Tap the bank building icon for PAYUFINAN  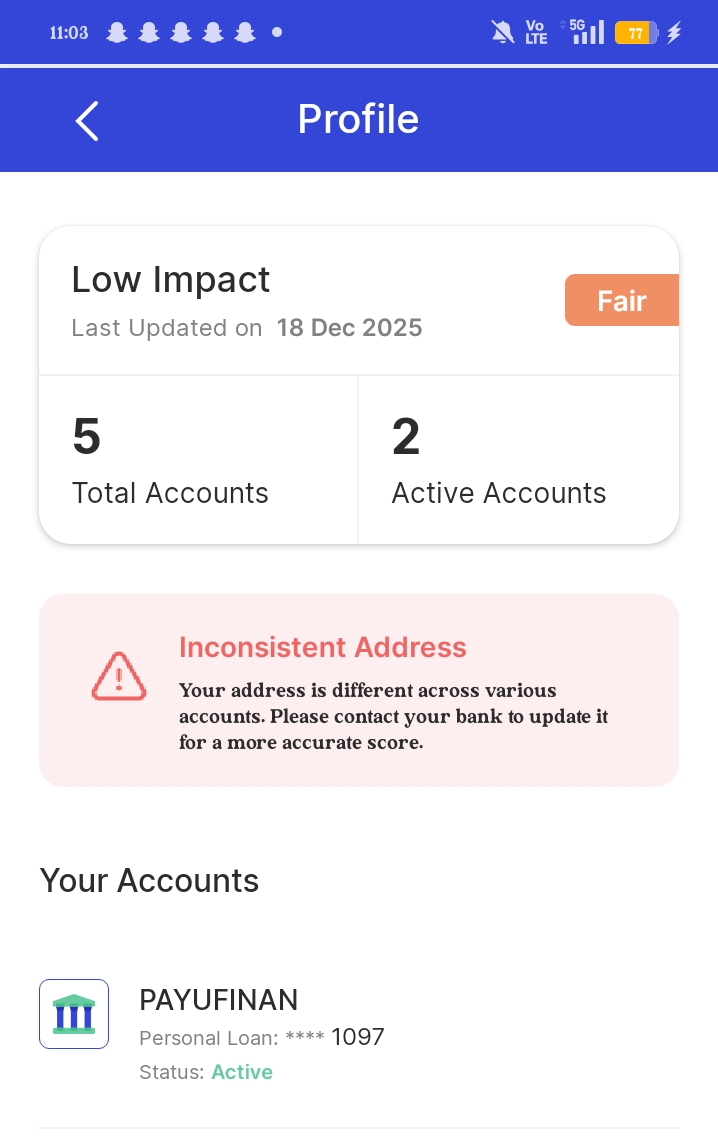pyautogui.click(x=74, y=1014)
